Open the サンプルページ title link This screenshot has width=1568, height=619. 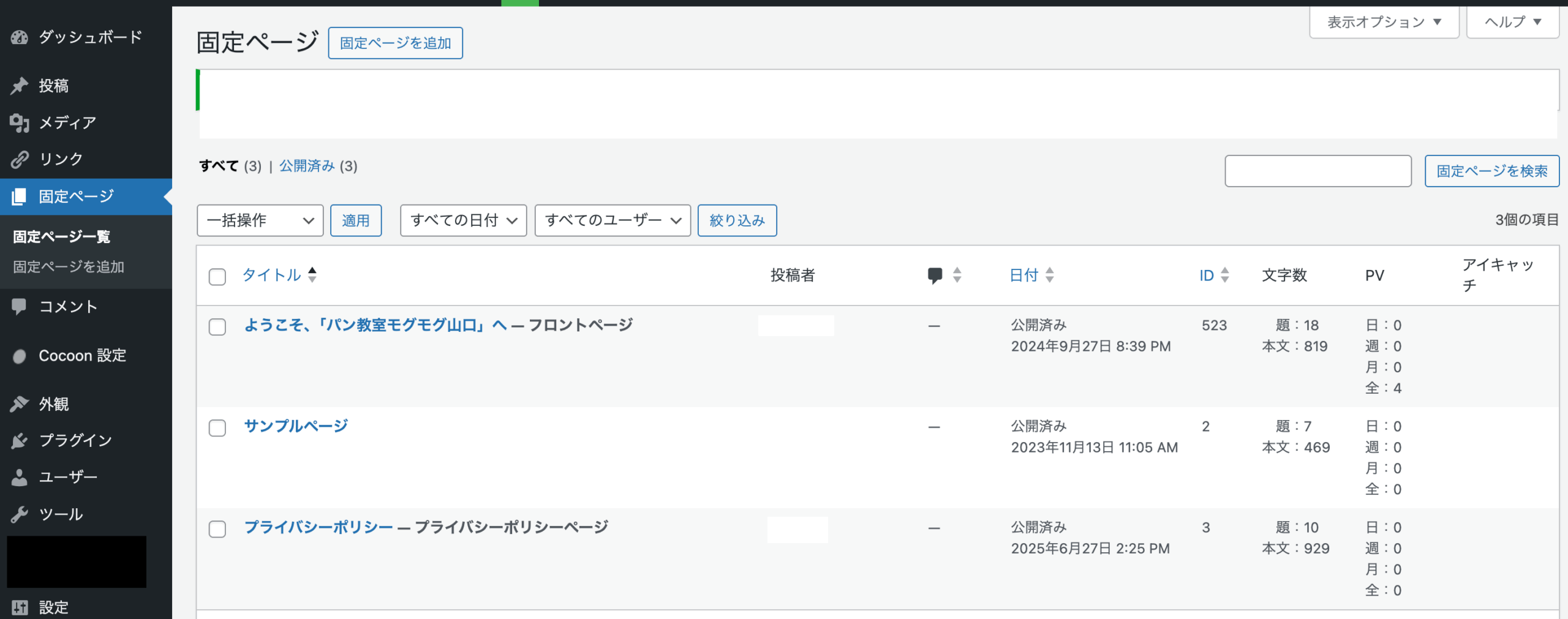click(296, 426)
